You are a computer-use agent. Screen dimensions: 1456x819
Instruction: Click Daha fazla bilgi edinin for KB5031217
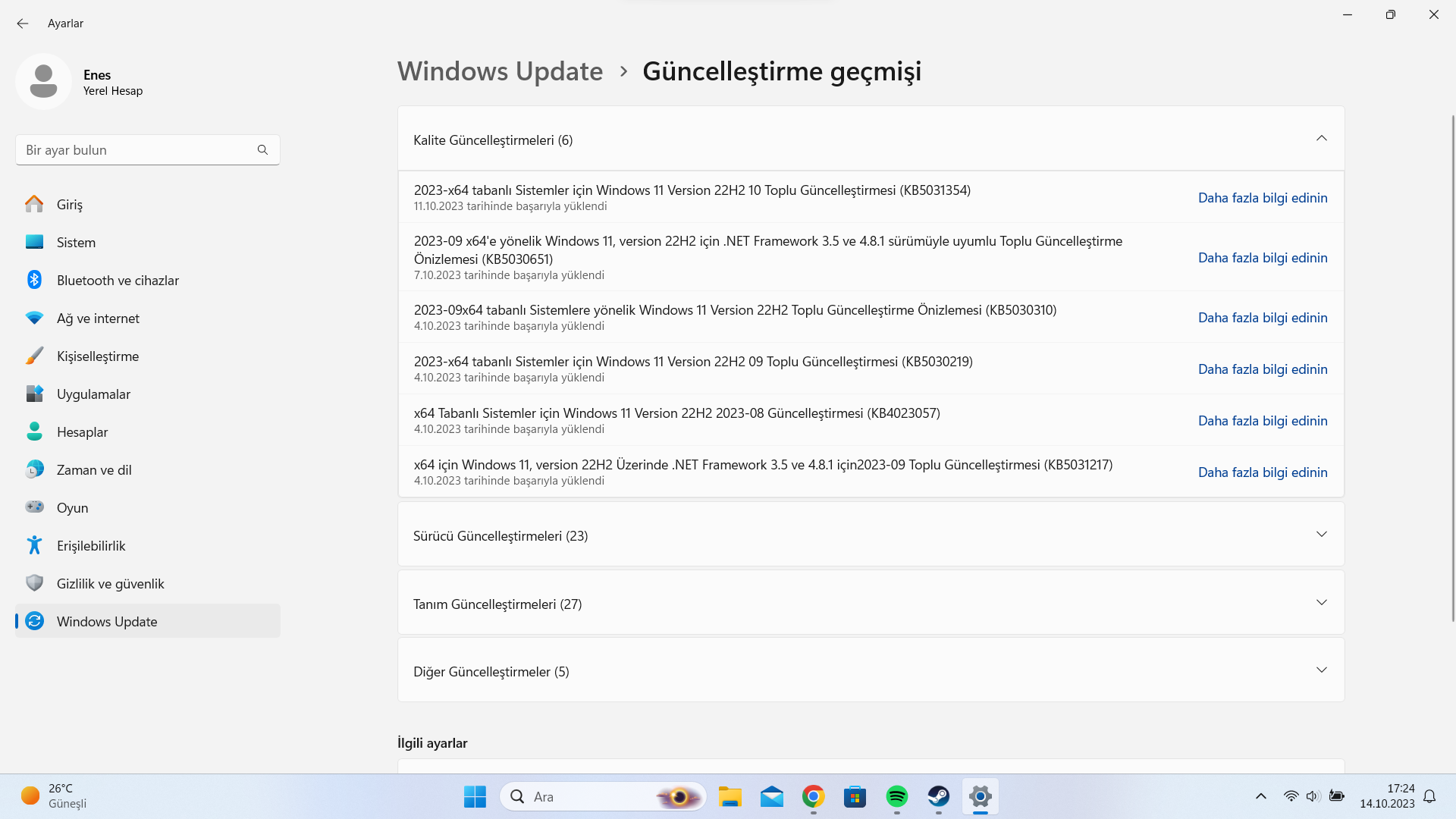click(1263, 472)
